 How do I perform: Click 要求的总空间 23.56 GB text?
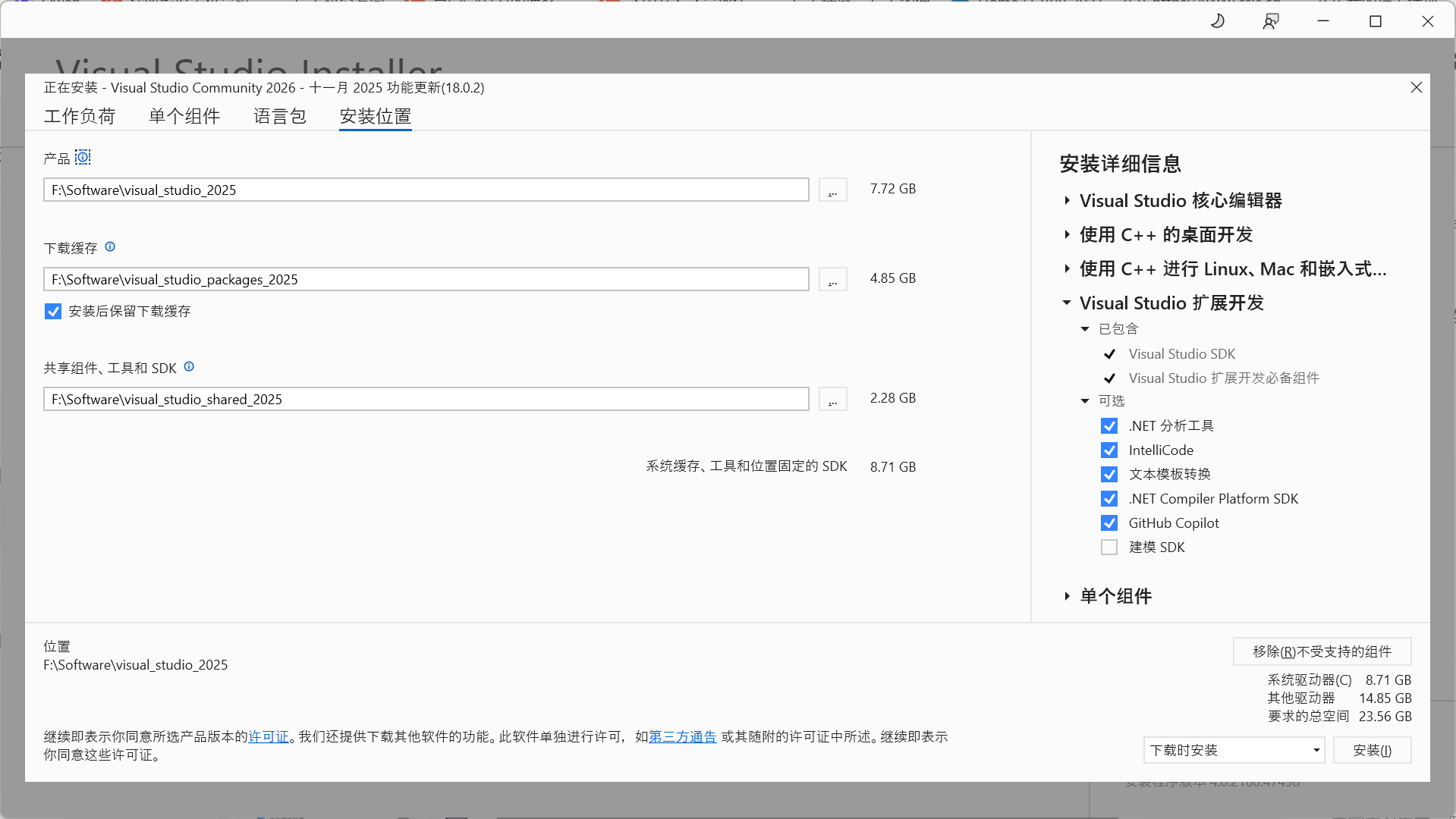coord(1339,717)
